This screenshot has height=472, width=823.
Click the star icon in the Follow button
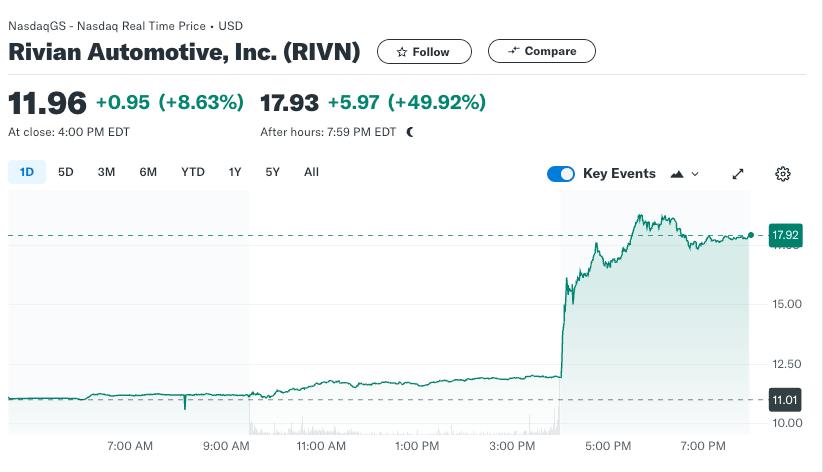click(x=402, y=52)
